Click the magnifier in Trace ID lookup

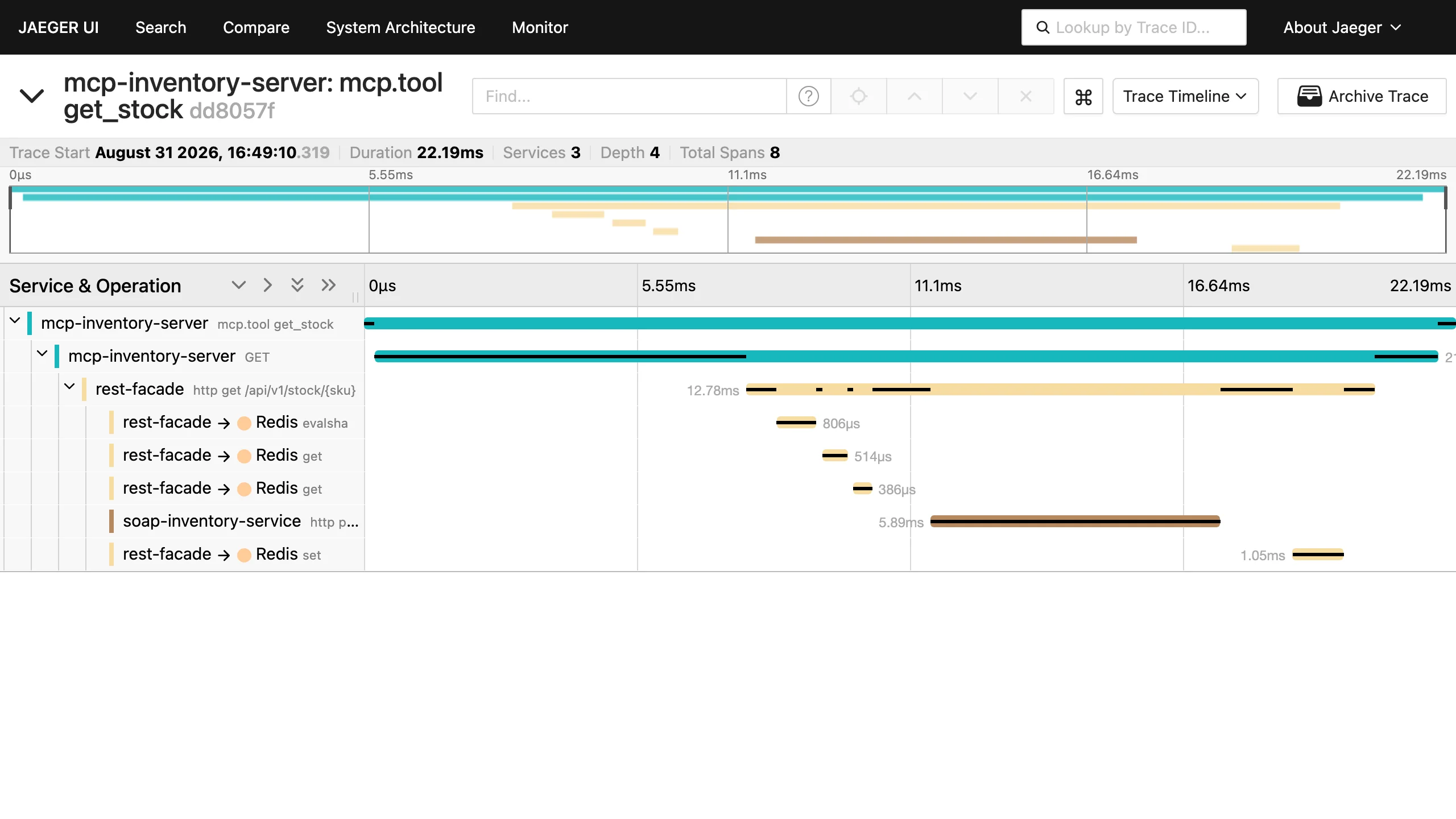tap(1043, 27)
